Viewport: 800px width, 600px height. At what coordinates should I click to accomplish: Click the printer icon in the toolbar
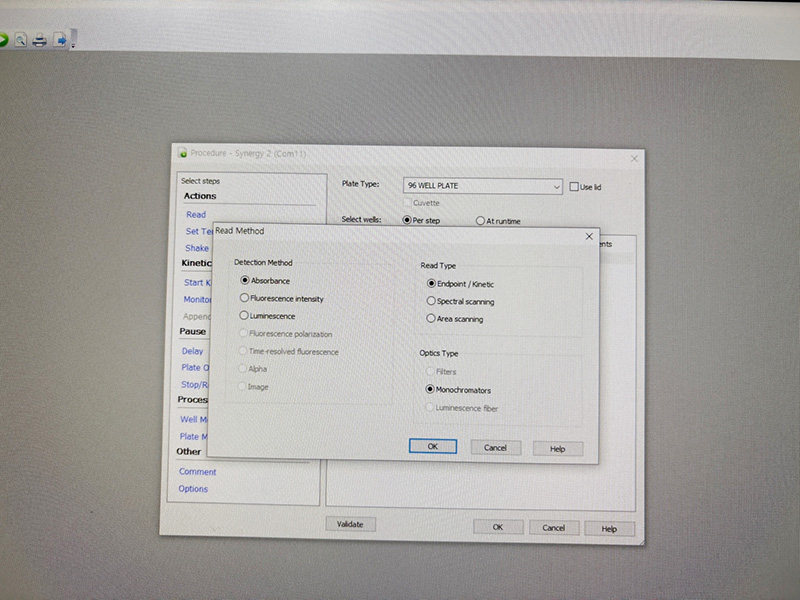point(39,41)
